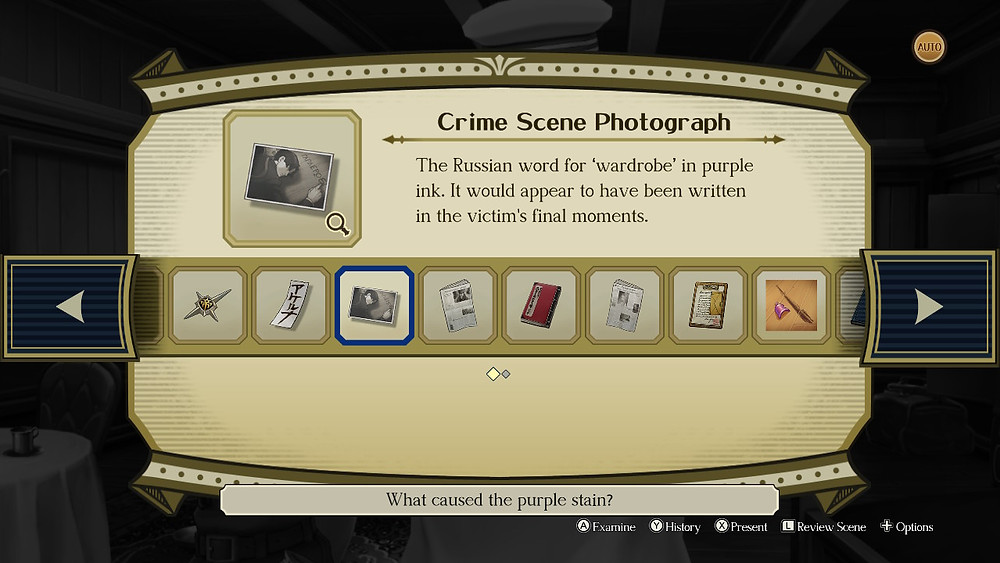Toggle the AUTO mode button
Image resolution: width=1000 pixels, height=563 pixels.
tap(929, 47)
